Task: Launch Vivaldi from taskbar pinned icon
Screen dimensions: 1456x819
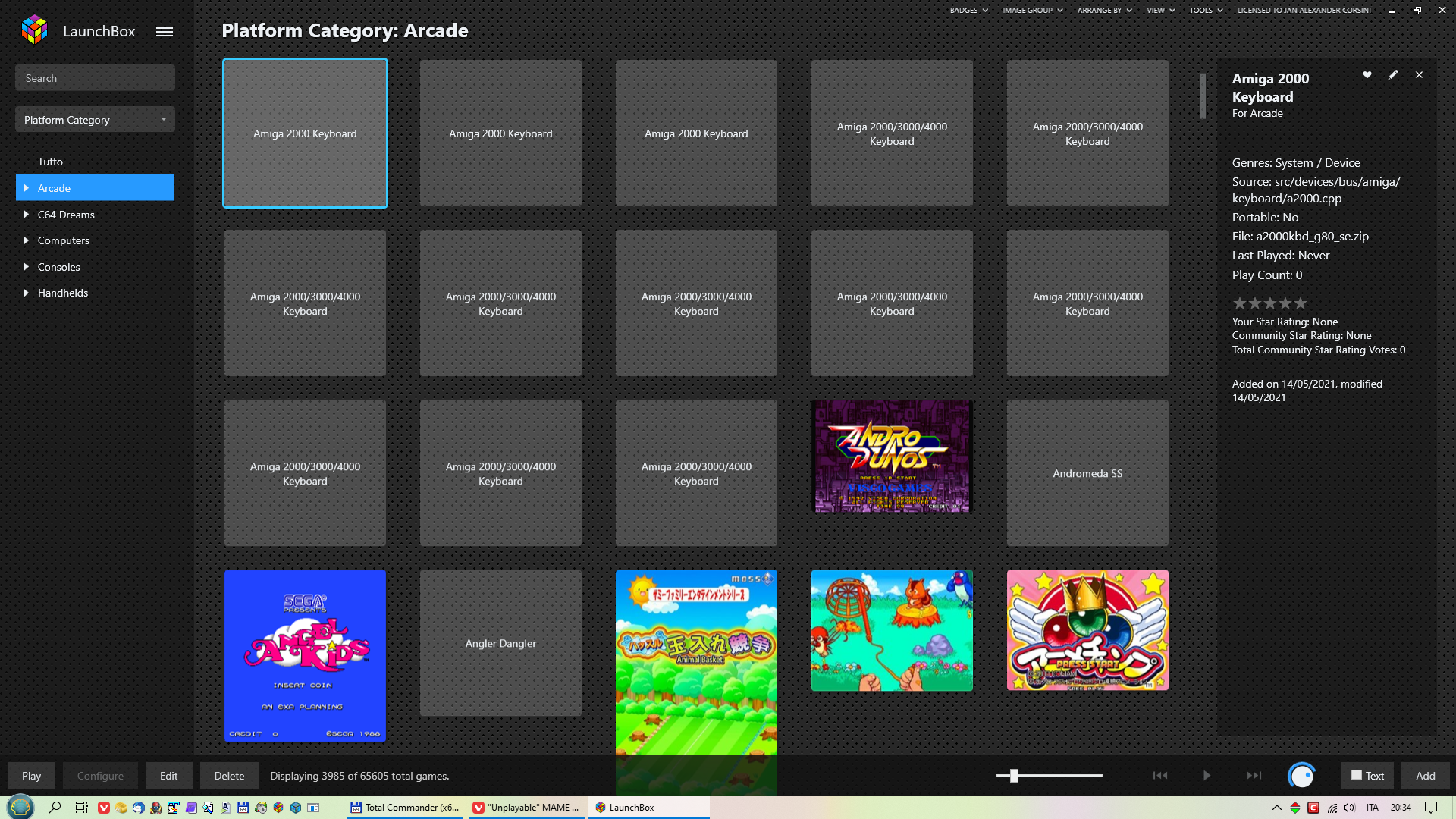Action: [x=104, y=808]
